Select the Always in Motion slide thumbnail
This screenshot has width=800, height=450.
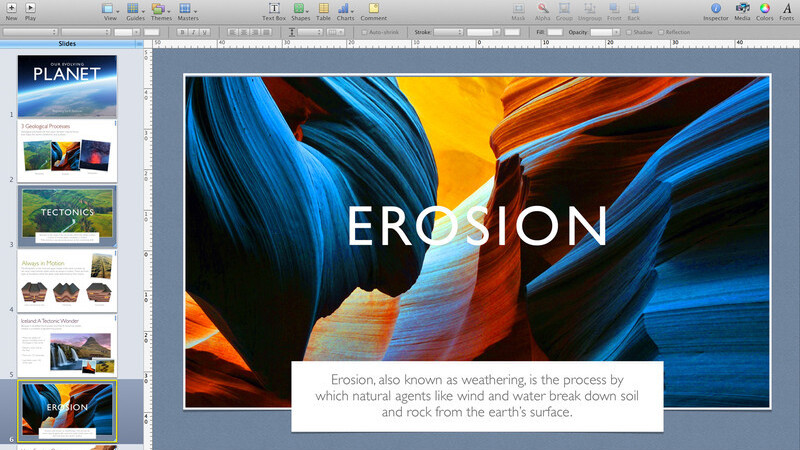click(x=67, y=282)
